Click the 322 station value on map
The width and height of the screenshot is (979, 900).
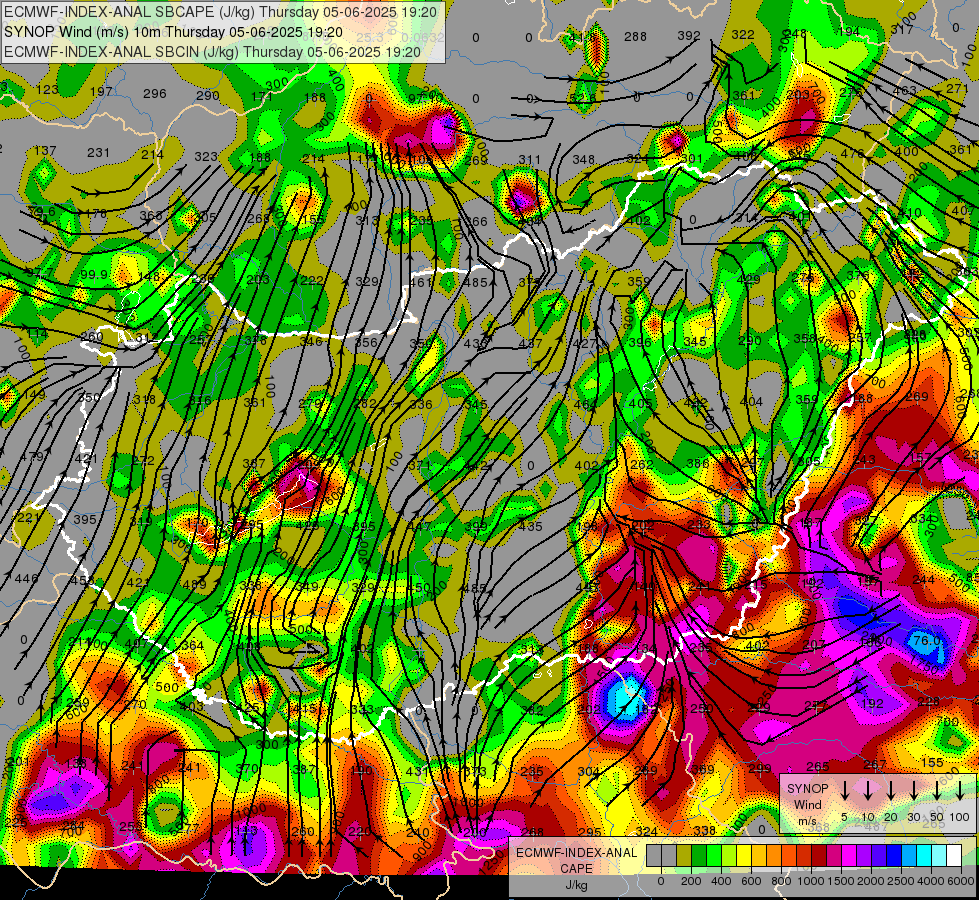[743, 34]
